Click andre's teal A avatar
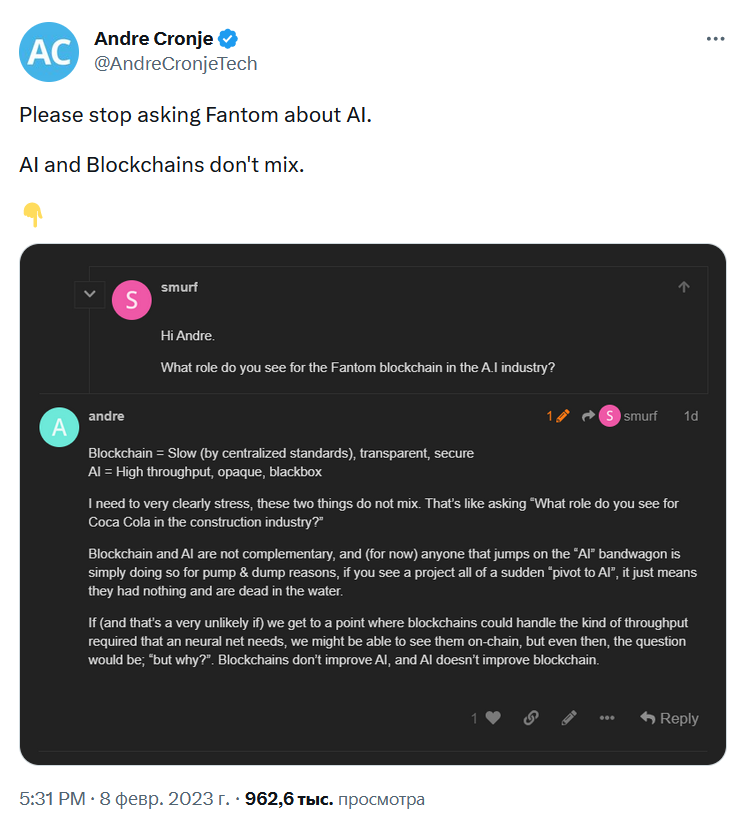 59,427
